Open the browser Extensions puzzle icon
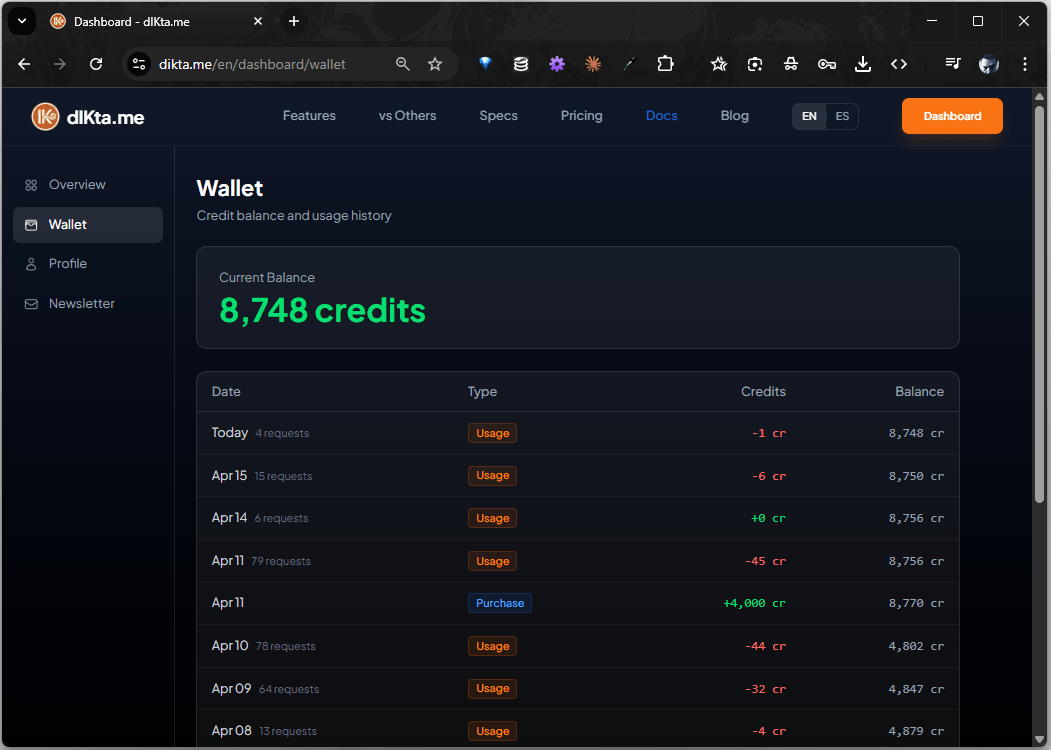 click(665, 63)
